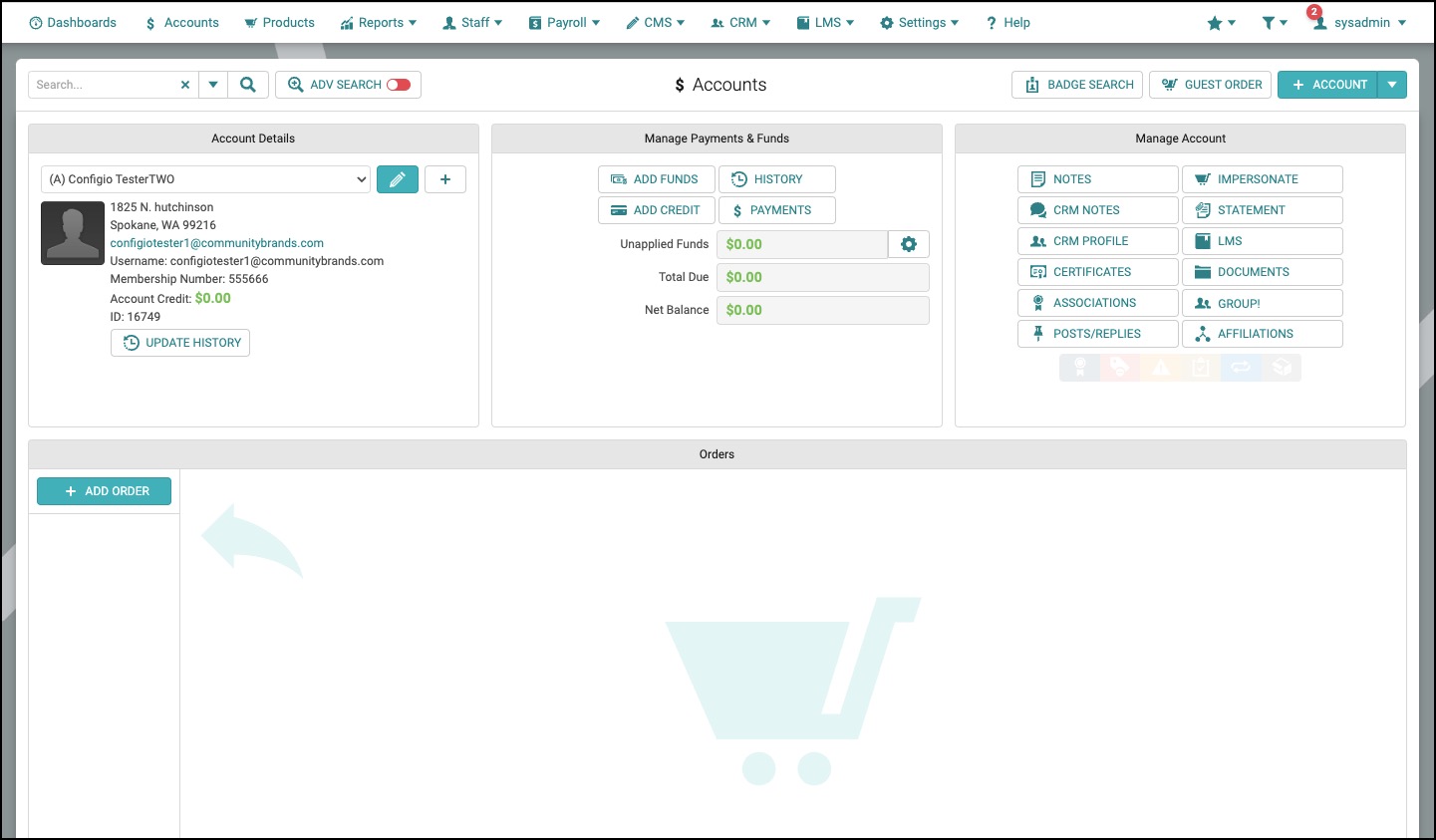Click the GUEST ORDER button

pyautogui.click(x=1211, y=85)
